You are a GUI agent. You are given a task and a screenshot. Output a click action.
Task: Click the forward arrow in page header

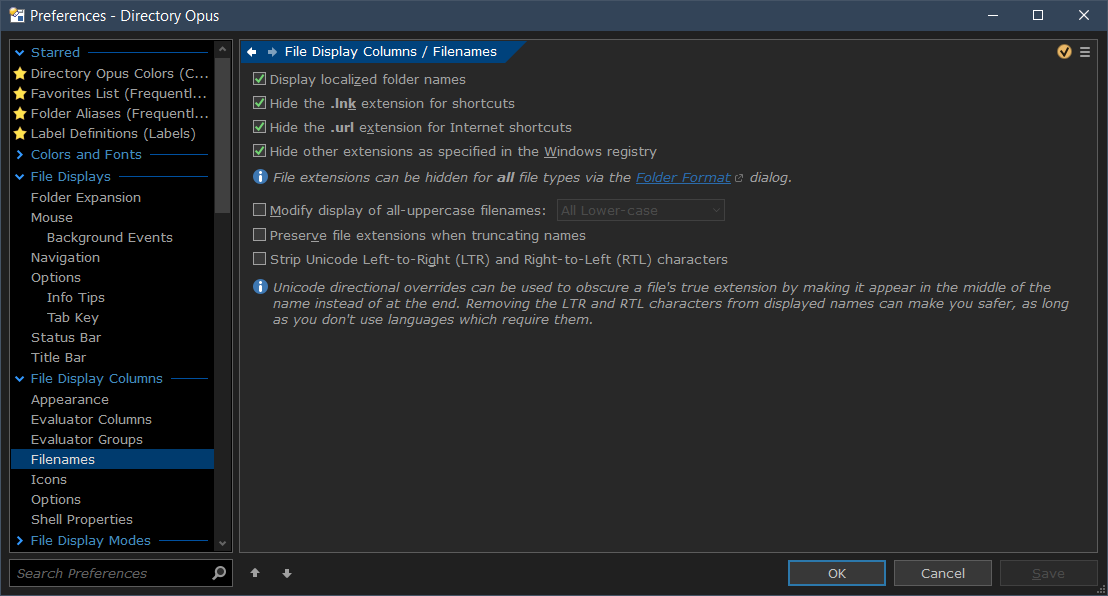pos(272,52)
